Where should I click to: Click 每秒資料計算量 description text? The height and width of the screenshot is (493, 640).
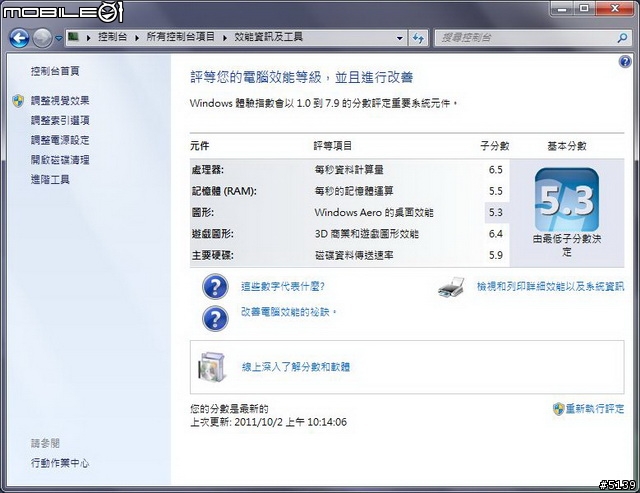pyautogui.click(x=349, y=170)
